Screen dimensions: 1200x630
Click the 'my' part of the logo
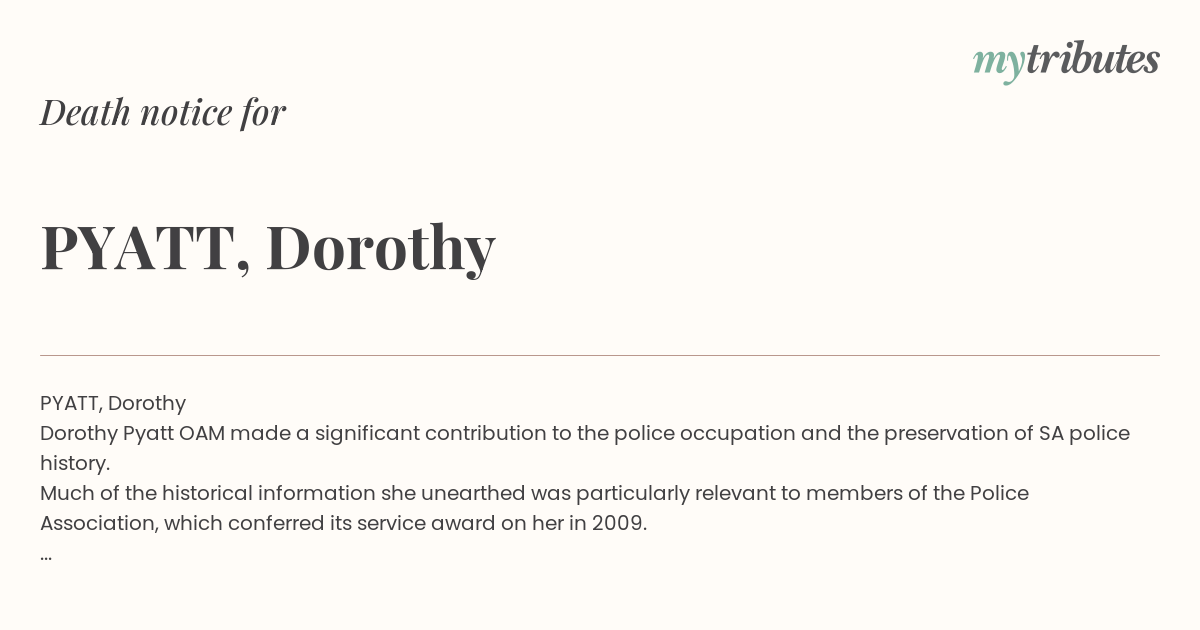[999, 63]
